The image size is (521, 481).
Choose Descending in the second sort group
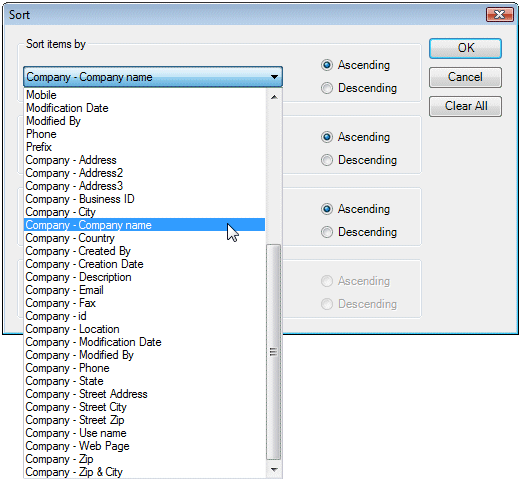(x=359, y=160)
